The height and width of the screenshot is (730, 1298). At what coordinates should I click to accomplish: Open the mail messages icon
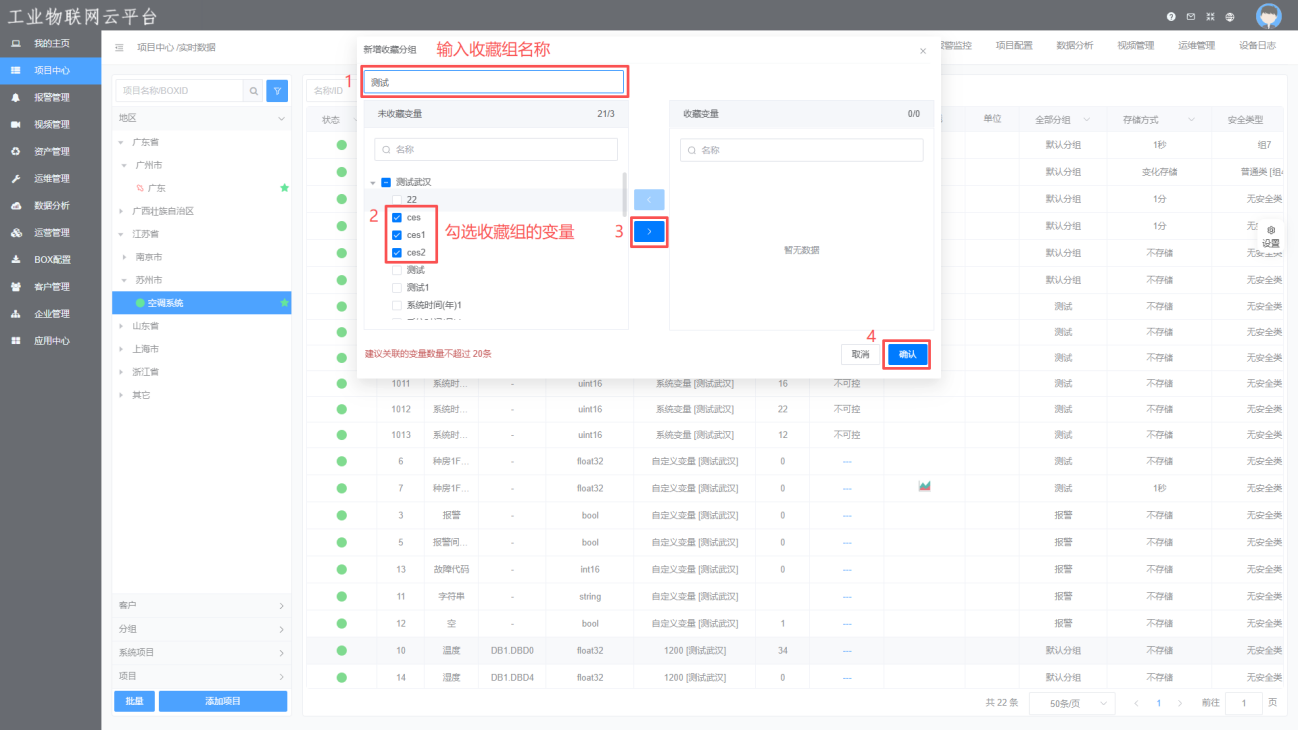coord(1190,17)
